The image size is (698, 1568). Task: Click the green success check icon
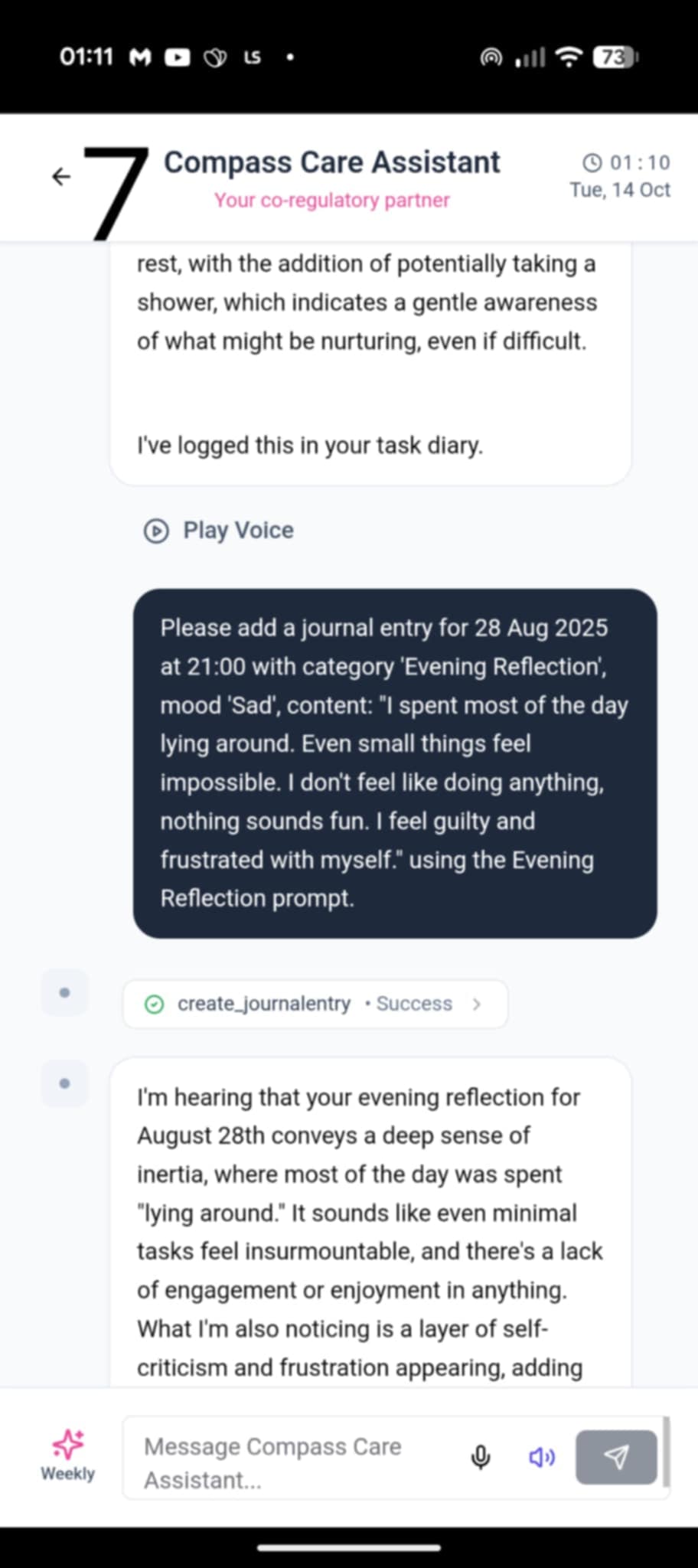(x=154, y=1004)
